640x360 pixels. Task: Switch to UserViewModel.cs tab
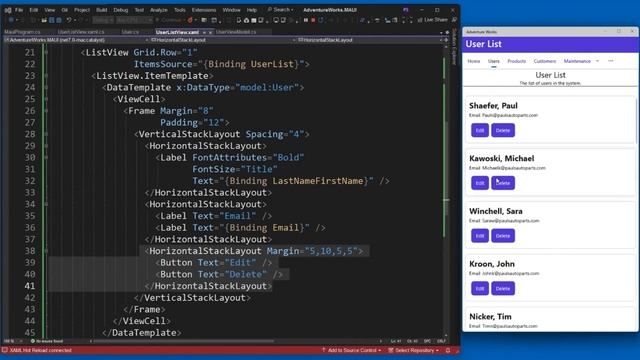pos(236,32)
